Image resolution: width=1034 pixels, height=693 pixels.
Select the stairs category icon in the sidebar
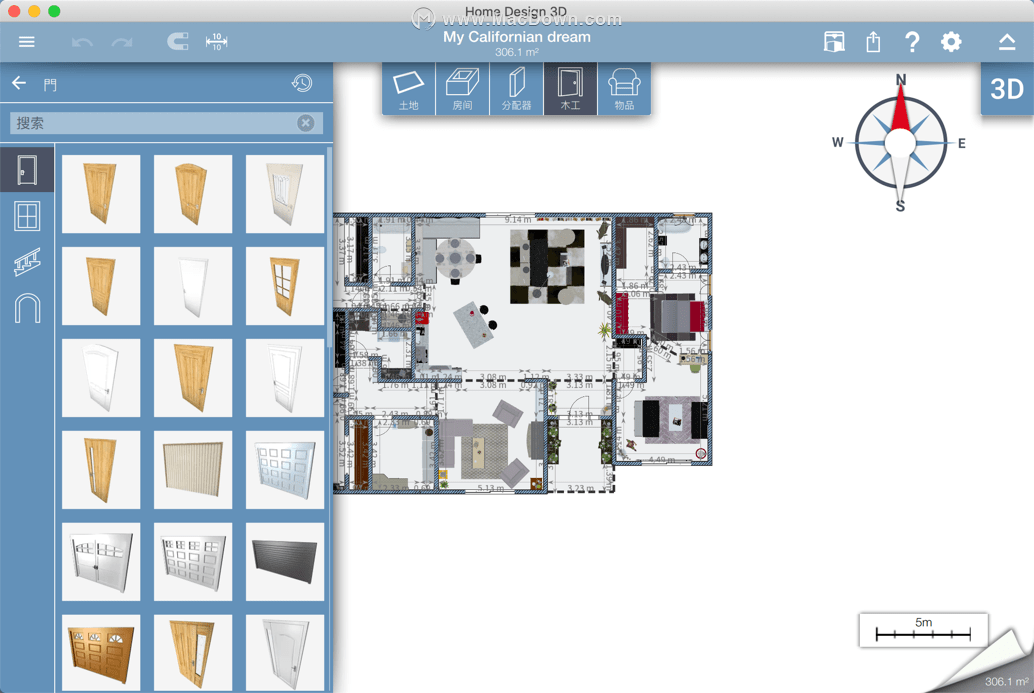point(27,262)
